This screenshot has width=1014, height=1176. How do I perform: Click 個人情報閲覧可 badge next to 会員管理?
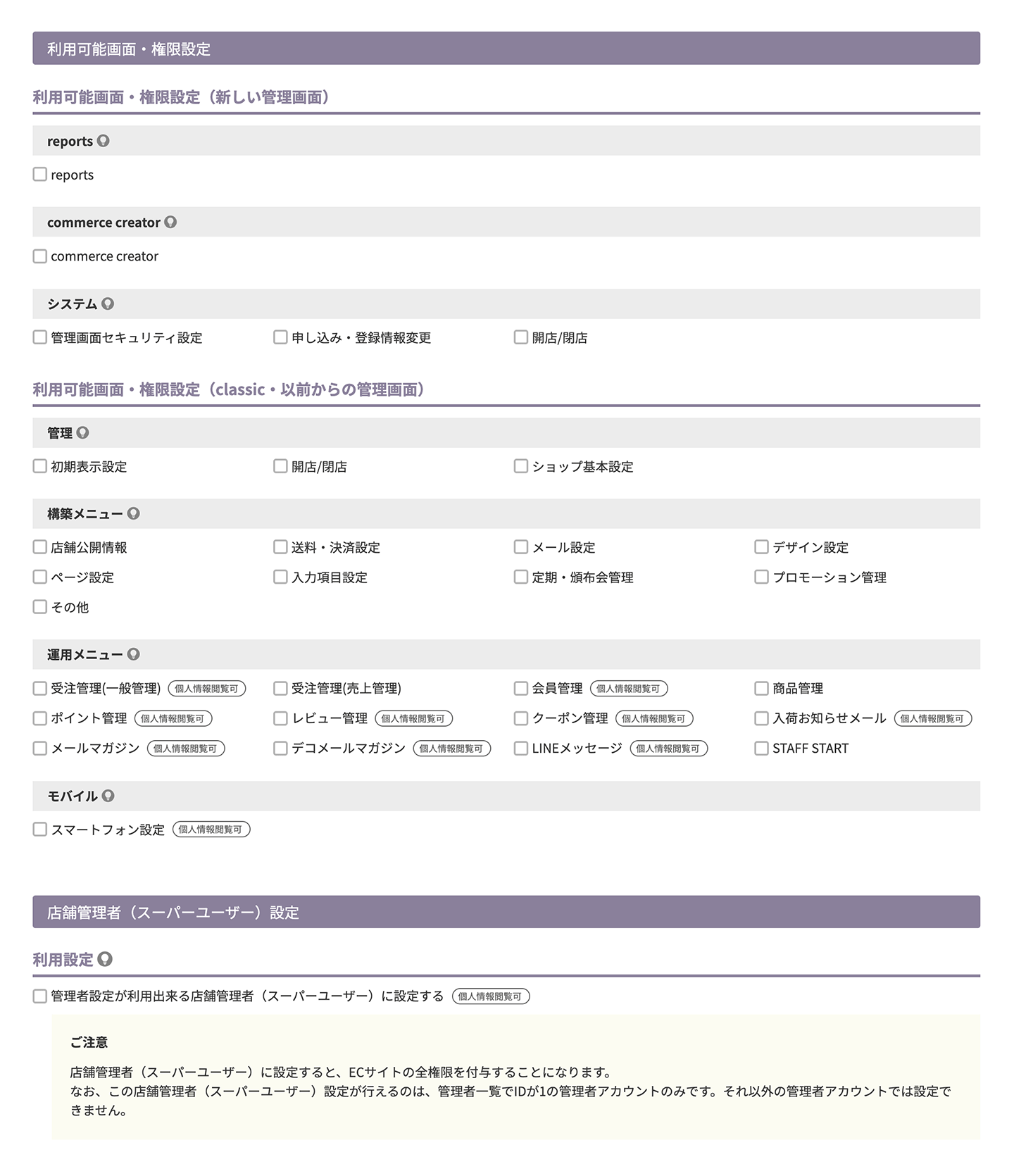(x=629, y=689)
